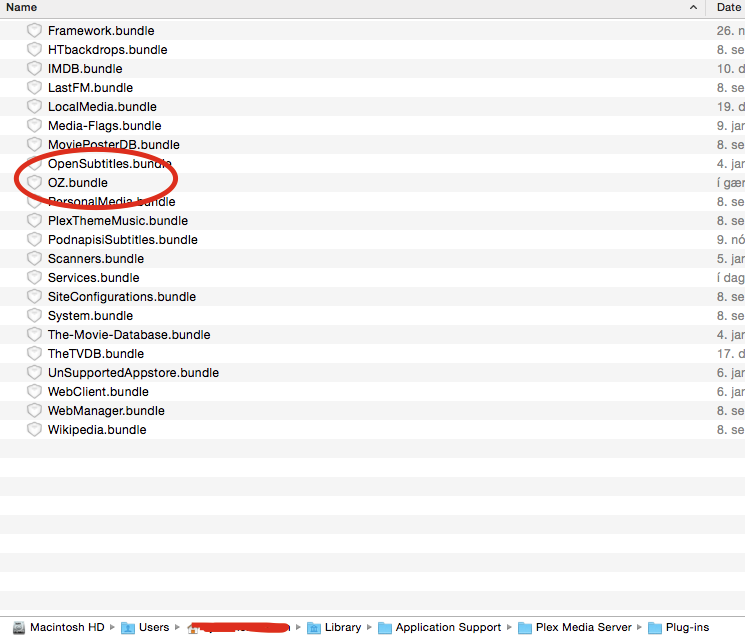Click the Users folder icon in path bar
Viewport: 745px width, 638px height.
(x=127, y=628)
